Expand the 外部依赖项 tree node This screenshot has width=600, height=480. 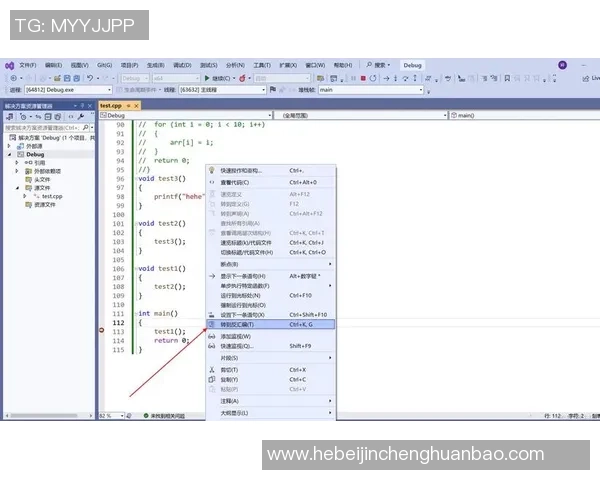pyautogui.click(x=16, y=171)
